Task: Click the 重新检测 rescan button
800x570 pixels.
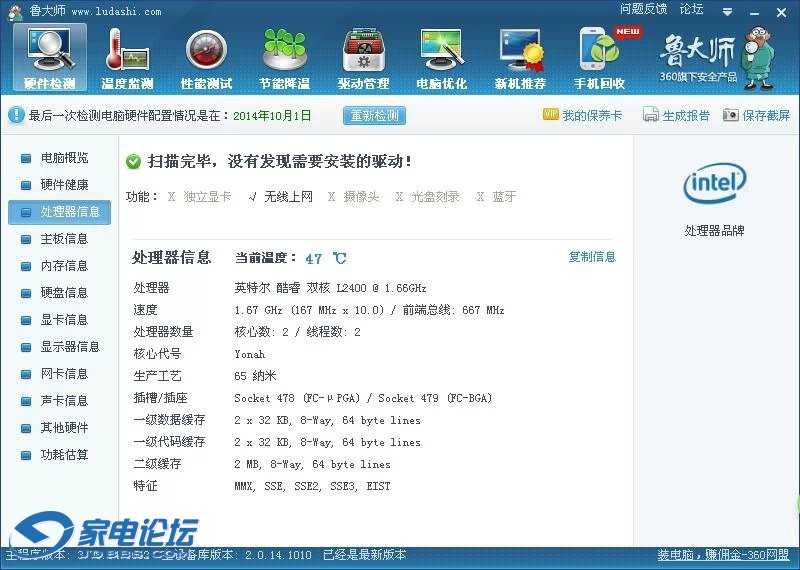Action: tap(374, 115)
